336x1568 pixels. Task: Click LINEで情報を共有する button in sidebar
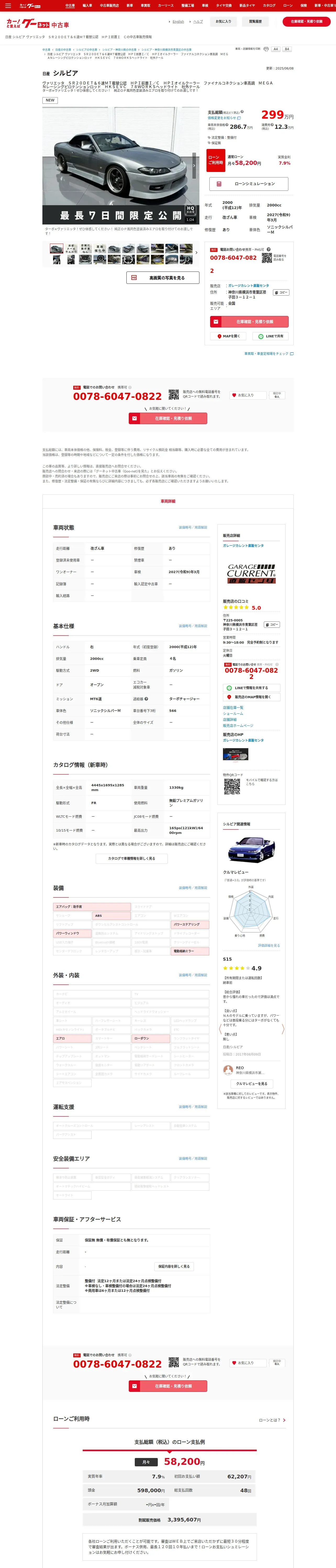click(251, 688)
